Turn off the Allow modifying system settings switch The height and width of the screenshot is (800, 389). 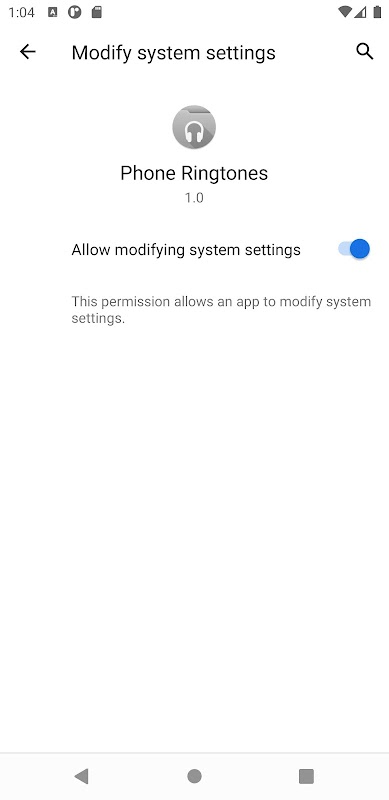click(354, 249)
